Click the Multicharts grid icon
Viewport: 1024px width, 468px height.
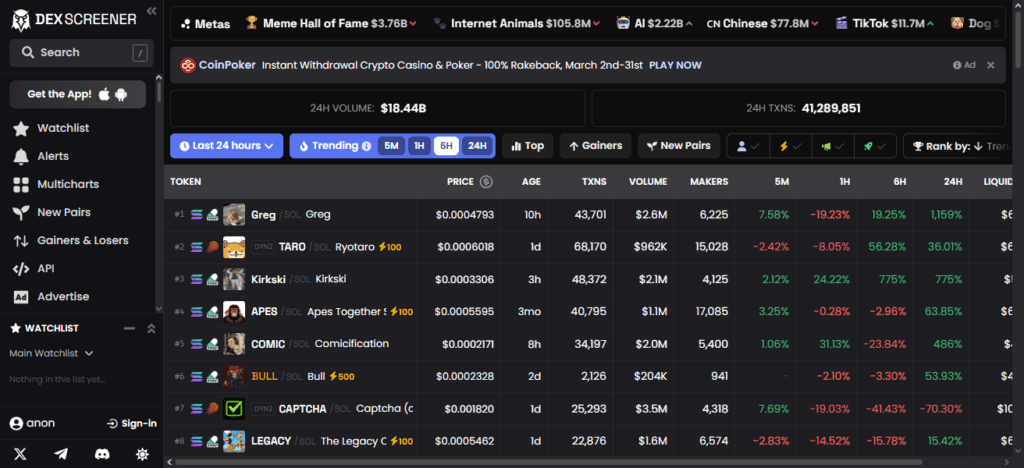point(21,184)
